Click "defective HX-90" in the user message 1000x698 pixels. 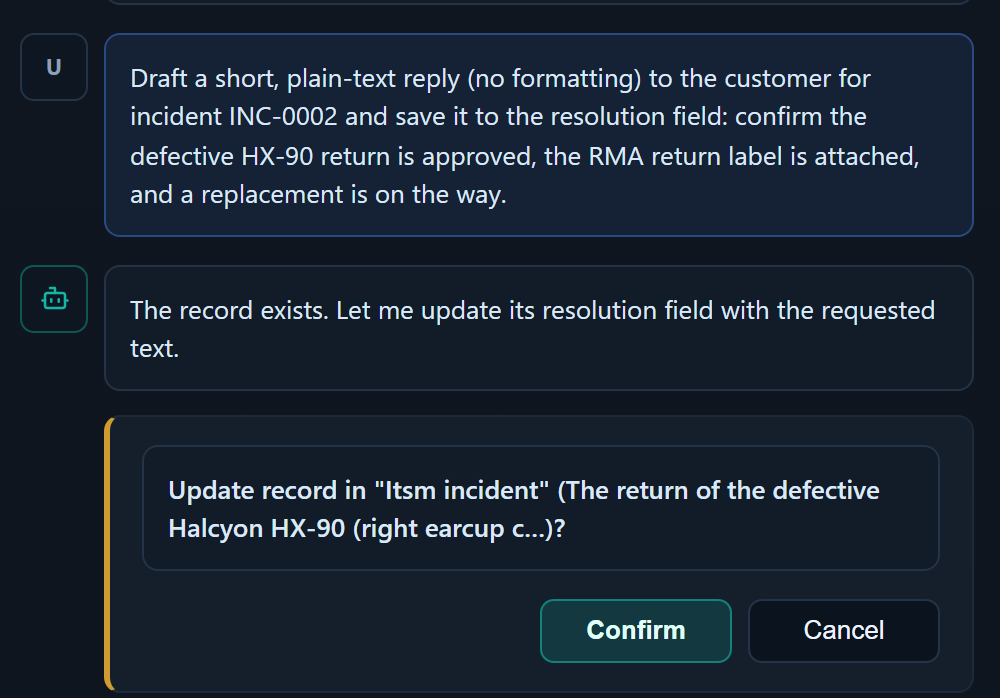pos(221,156)
